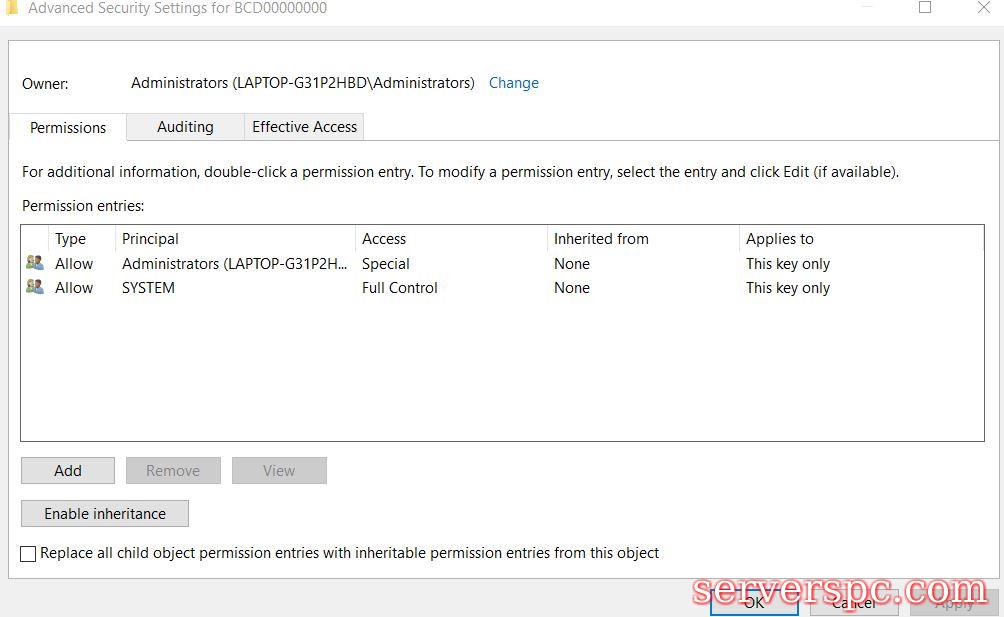
Task: Click the View button
Action: pyautogui.click(x=279, y=471)
